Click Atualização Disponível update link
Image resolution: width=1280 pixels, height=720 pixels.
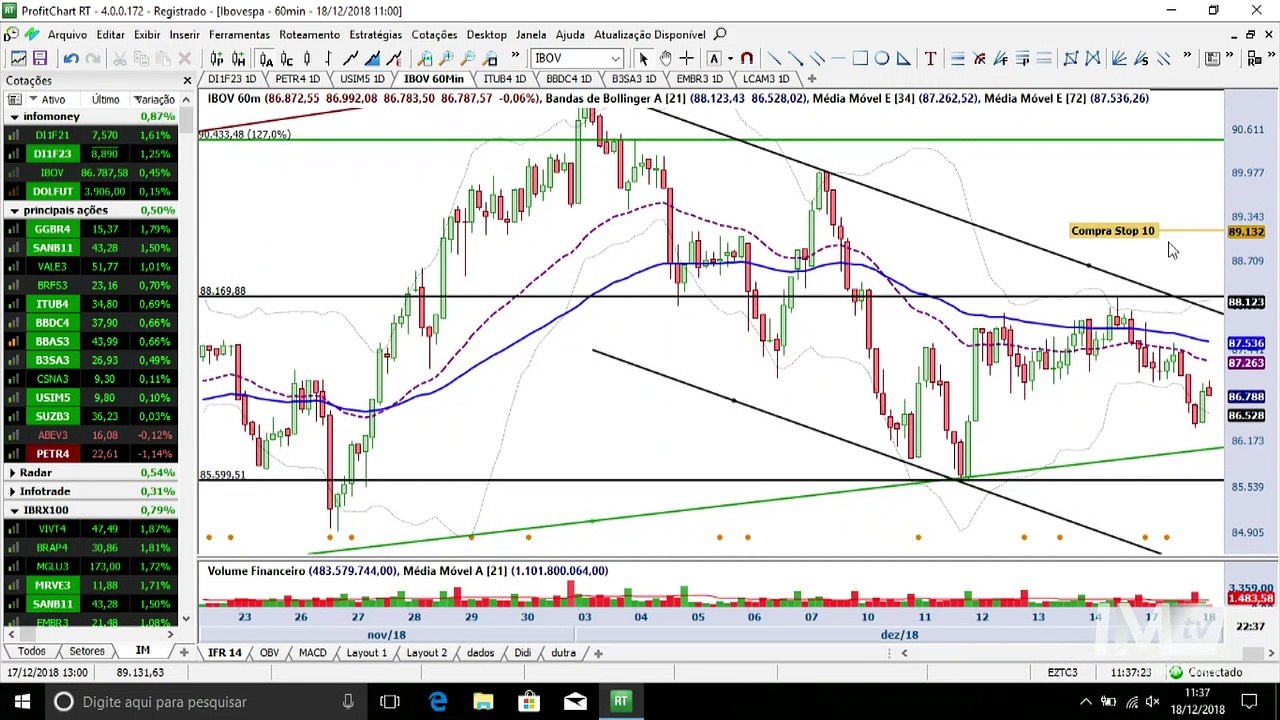point(650,34)
